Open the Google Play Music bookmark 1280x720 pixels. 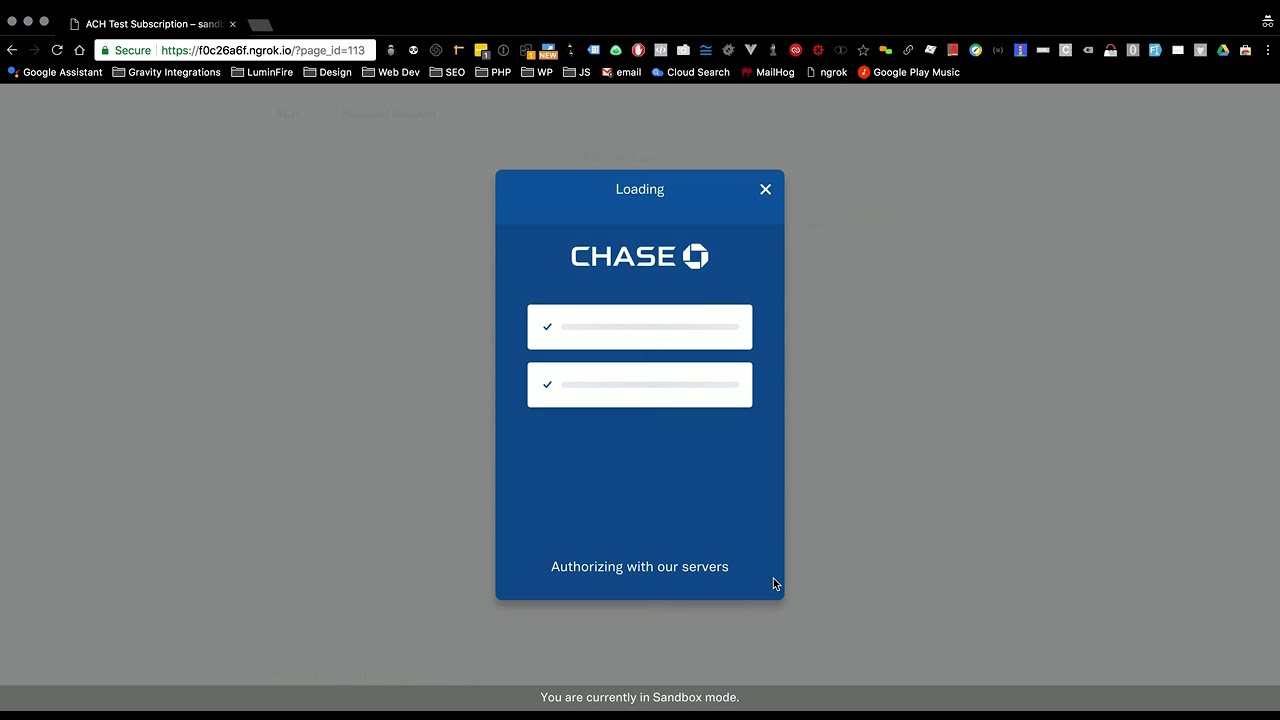(908, 72)
